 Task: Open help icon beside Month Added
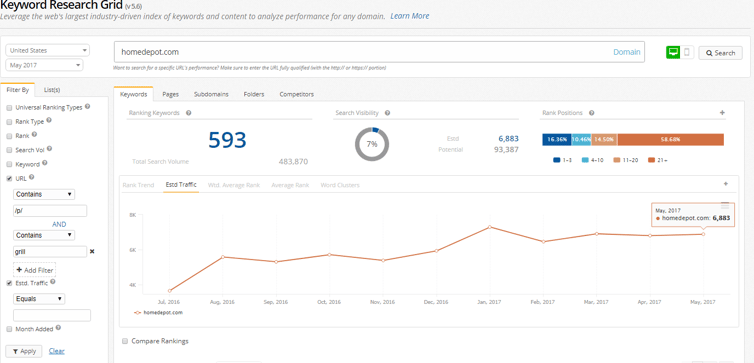click(x=58, y=328)
